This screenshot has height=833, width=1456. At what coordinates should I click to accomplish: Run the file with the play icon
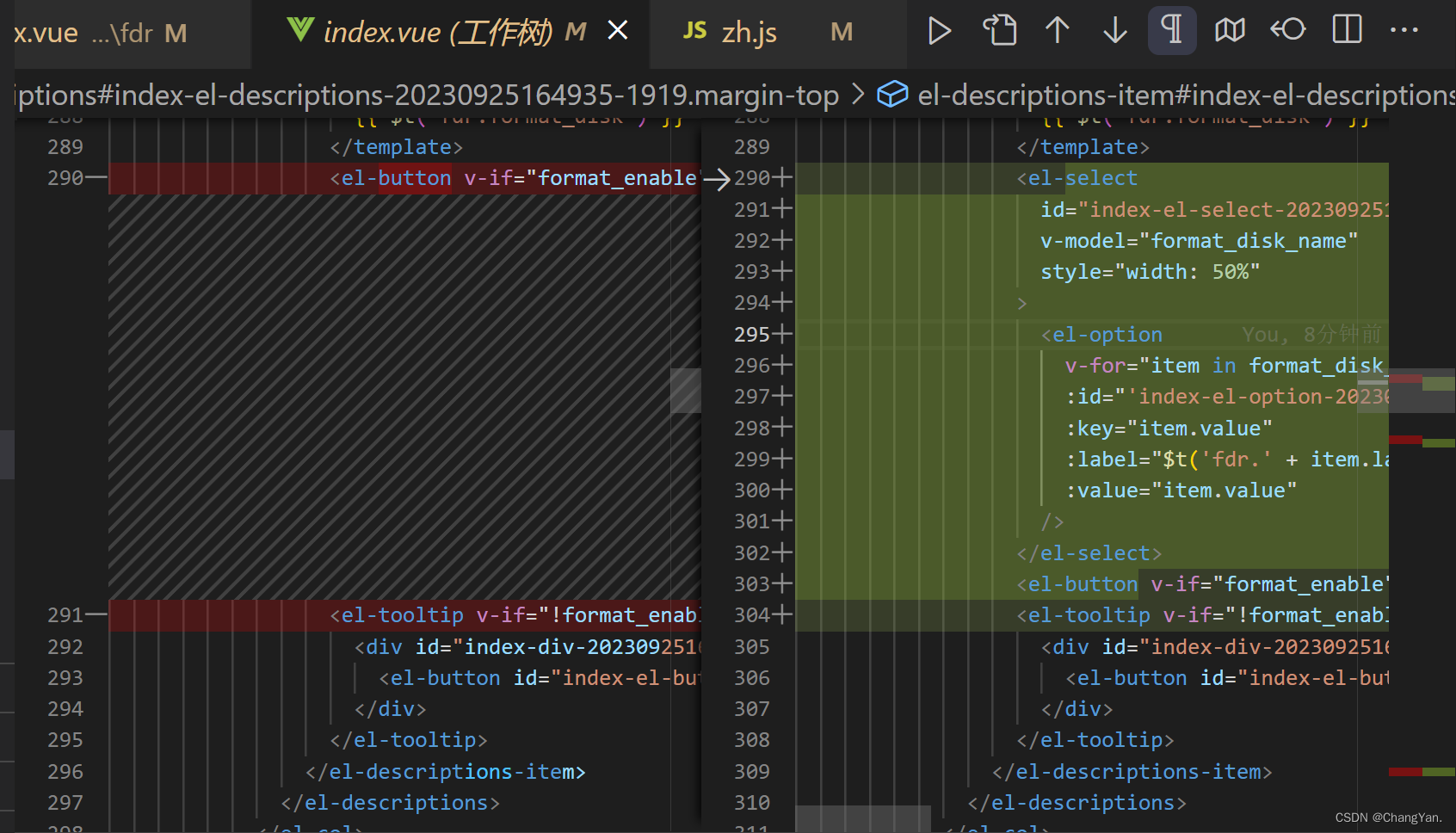(940, 31)
